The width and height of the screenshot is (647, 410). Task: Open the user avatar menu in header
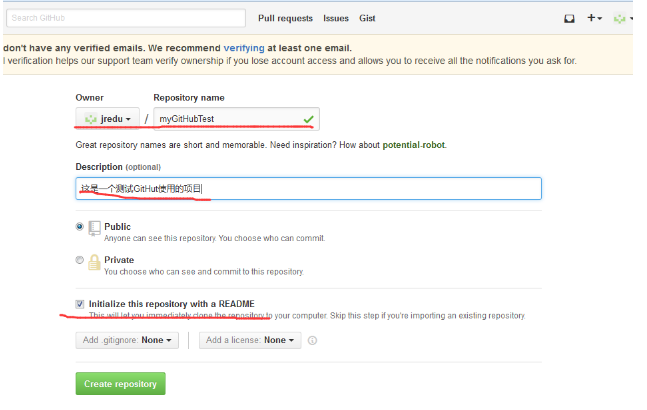tap(623, 18)
